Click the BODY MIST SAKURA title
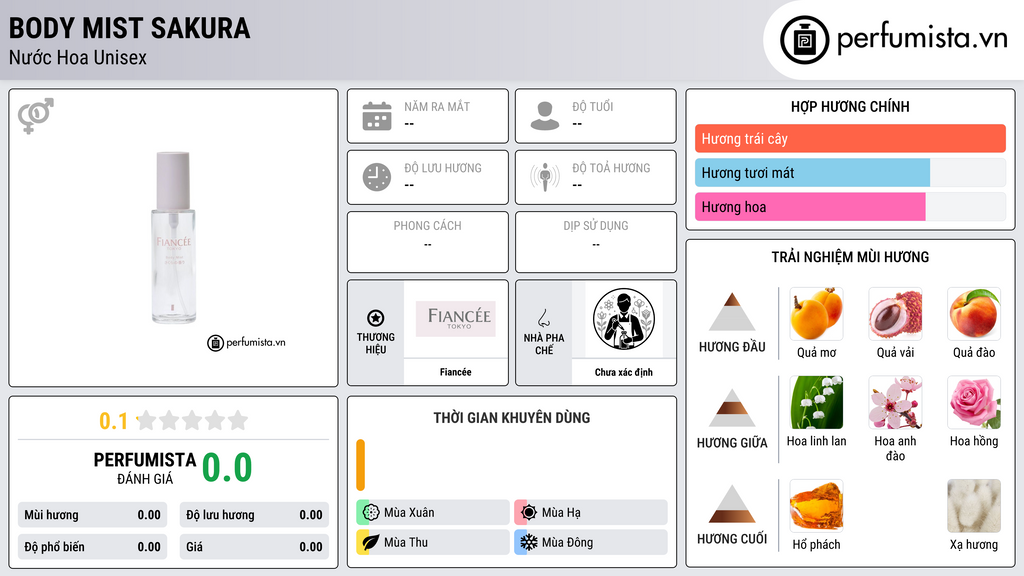This screenshot has width=1024, height=576. point(129,28)
